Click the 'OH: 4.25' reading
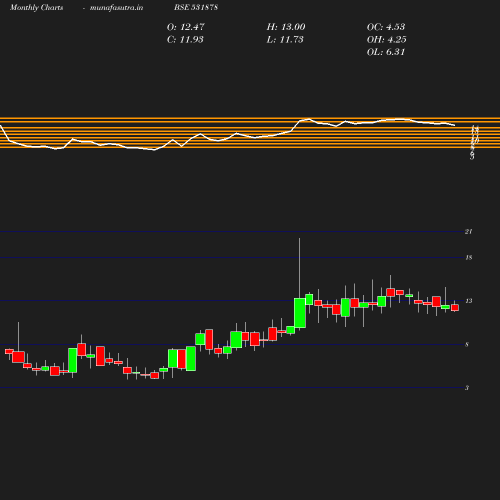This screenshot has width=500, height=500. pyautogui.click(x=387, y=40)
